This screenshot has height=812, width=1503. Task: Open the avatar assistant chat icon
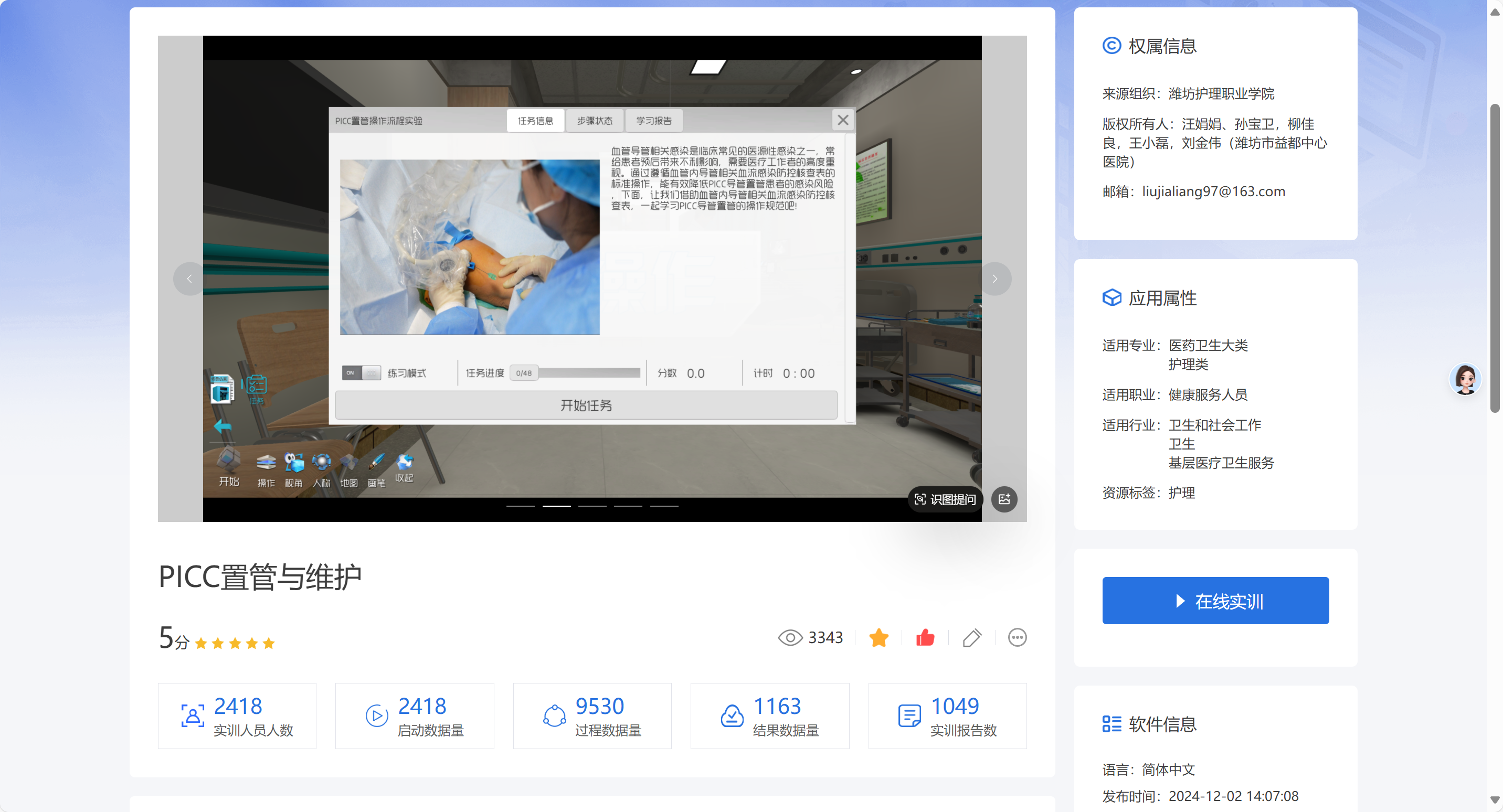[1465, 379]
